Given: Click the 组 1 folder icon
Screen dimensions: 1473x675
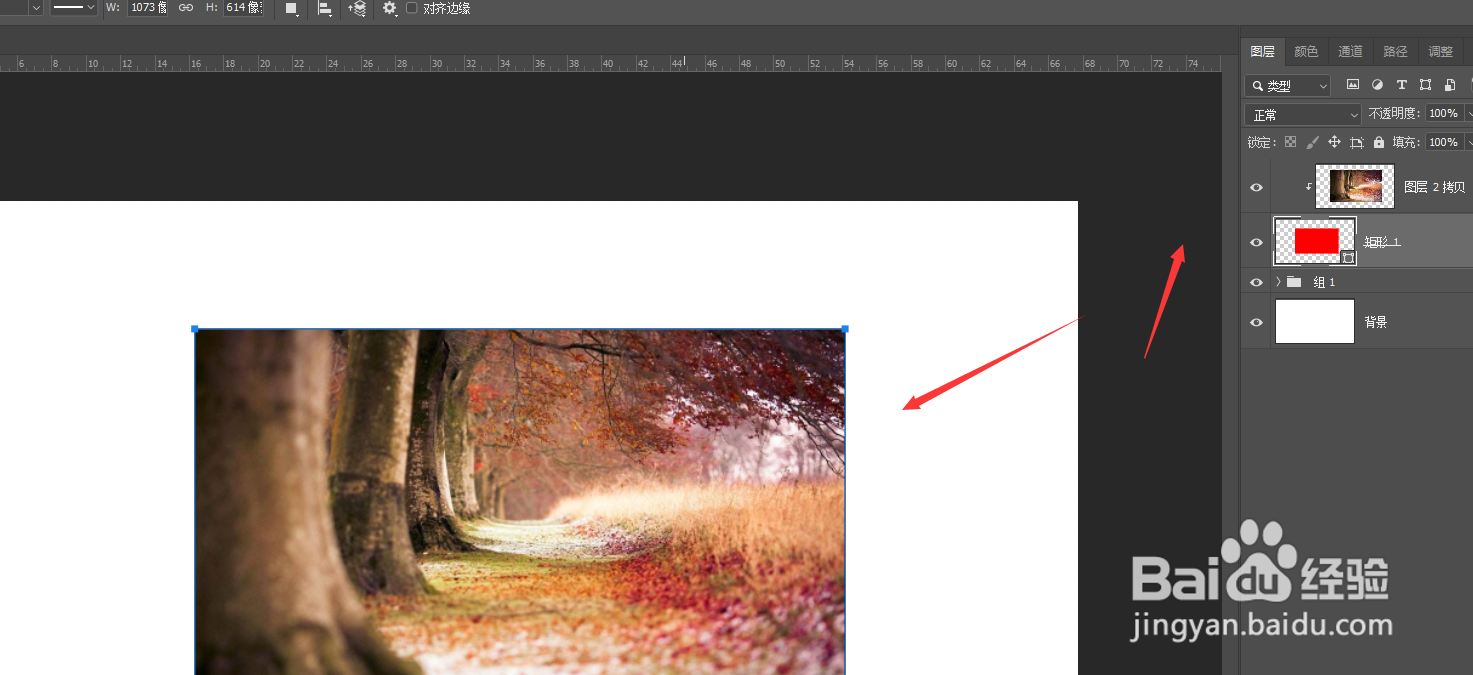Looking at the screenshot, I should (1295, 282).
